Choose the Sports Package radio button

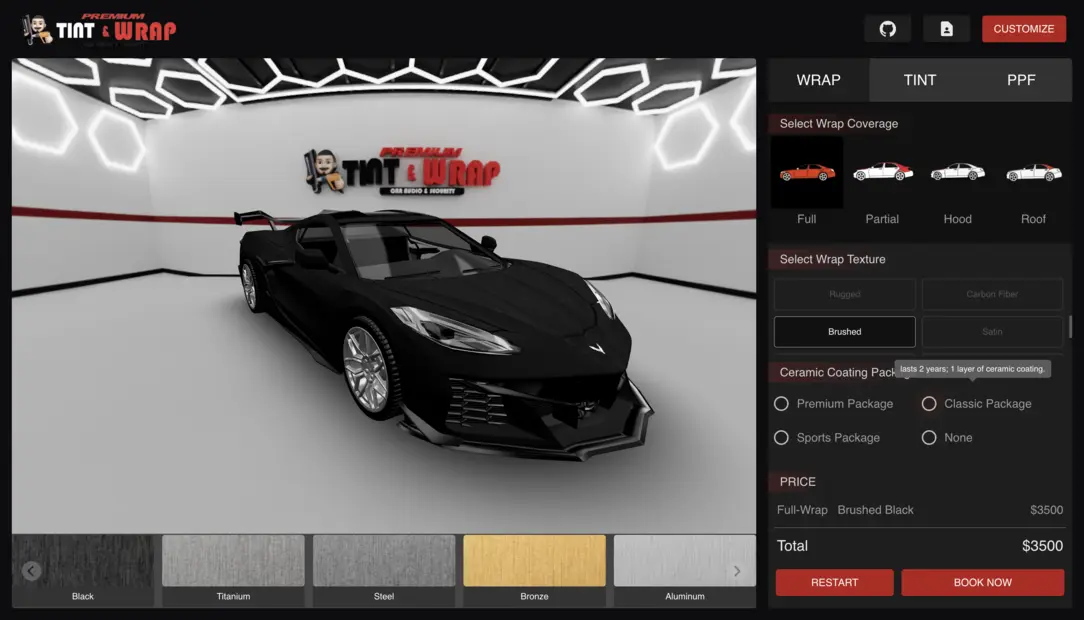click(x=782, y=438)
